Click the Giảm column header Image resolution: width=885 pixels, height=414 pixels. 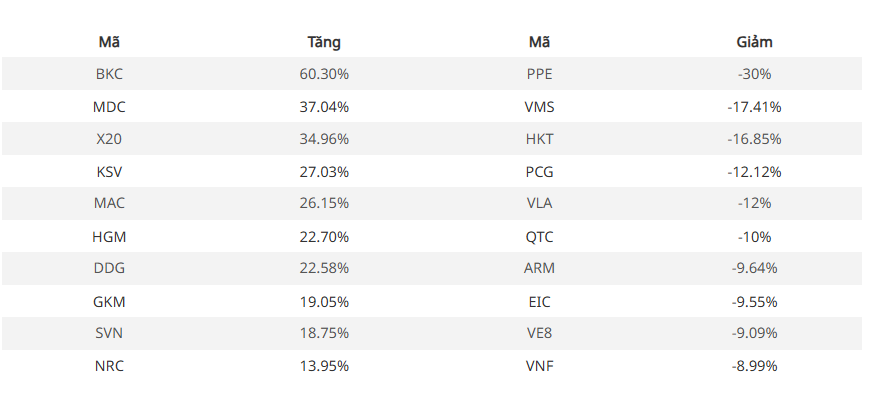(754, 42)
